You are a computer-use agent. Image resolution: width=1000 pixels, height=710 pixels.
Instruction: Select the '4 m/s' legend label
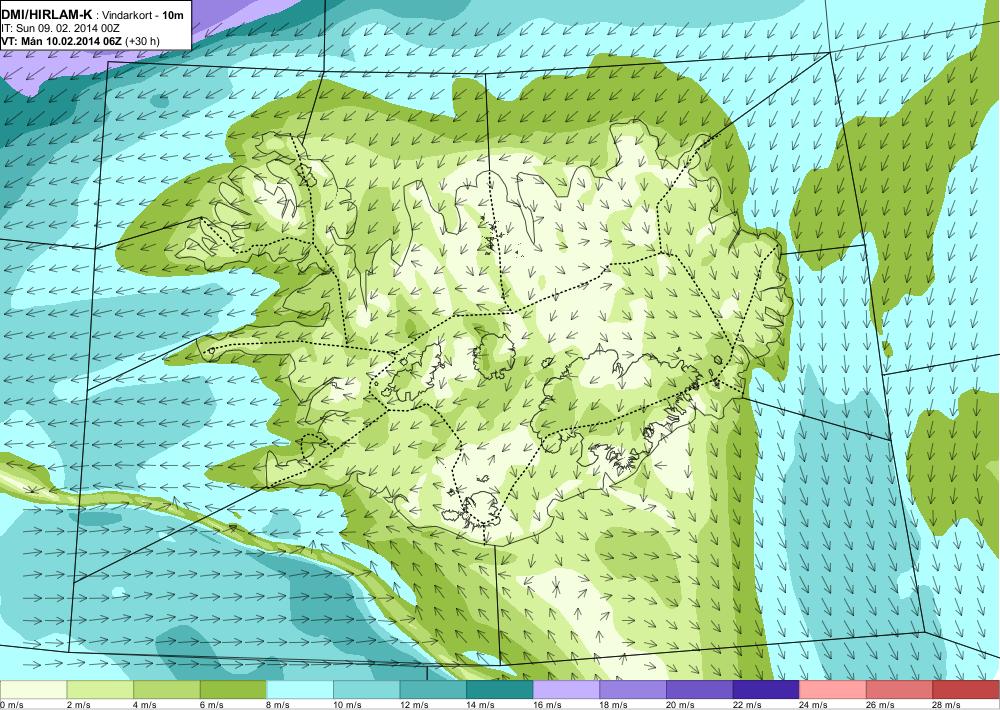[145, 705]
